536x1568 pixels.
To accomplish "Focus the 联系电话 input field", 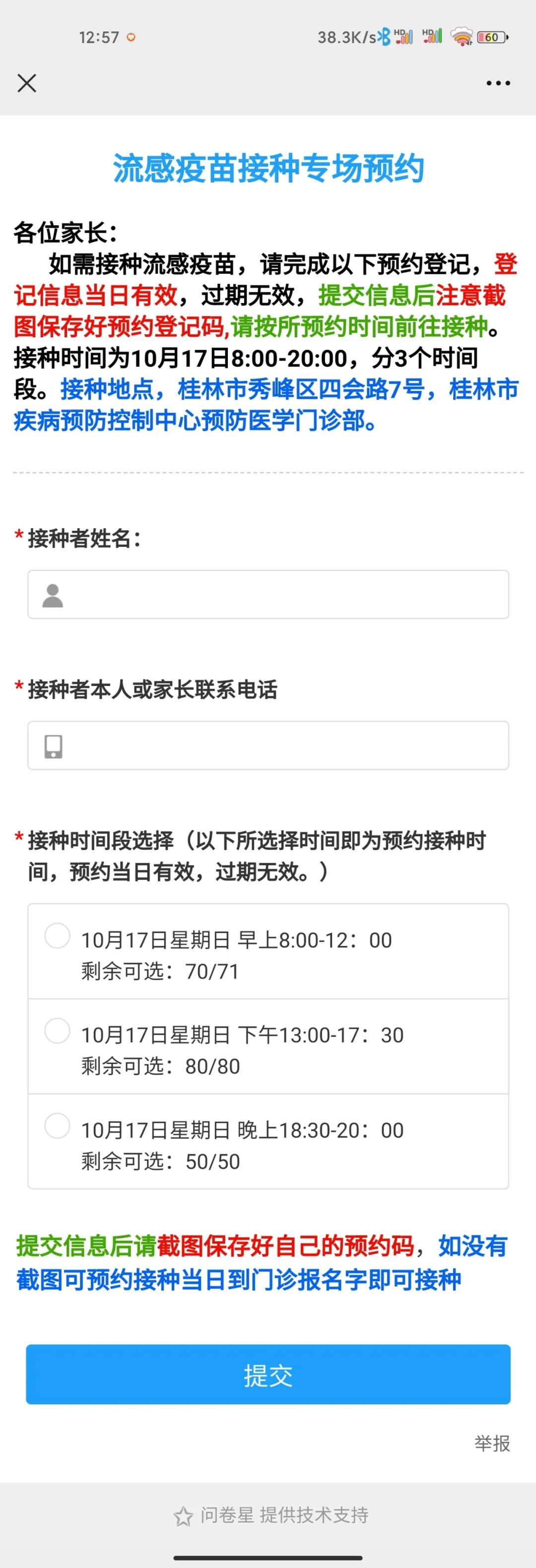I will [280, 746].
